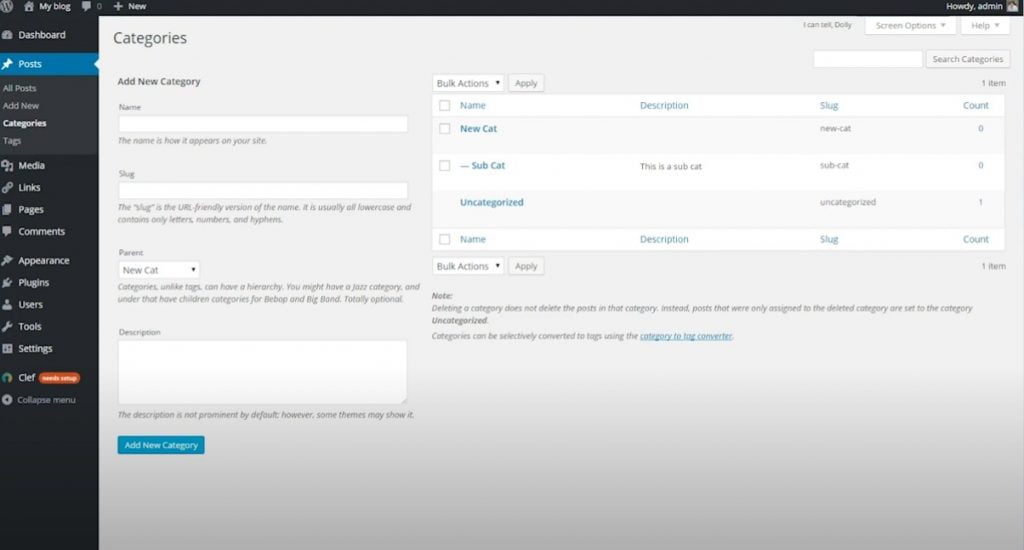The height and width of the screenshot is (550, 1024).
Task: Check the New Cat category checkbox
Action: (445, 129)
